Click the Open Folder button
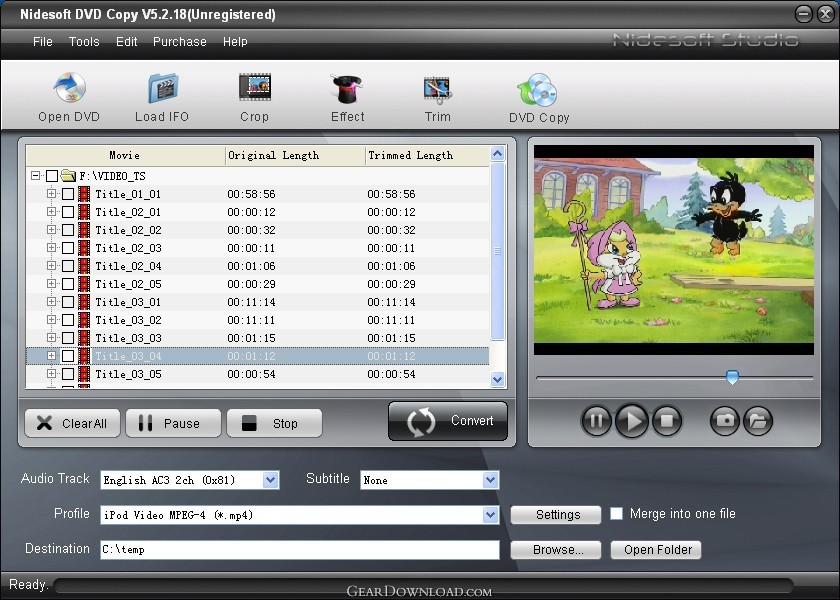Viewport: 840px width, 600px height. click(x=656, y=550)
